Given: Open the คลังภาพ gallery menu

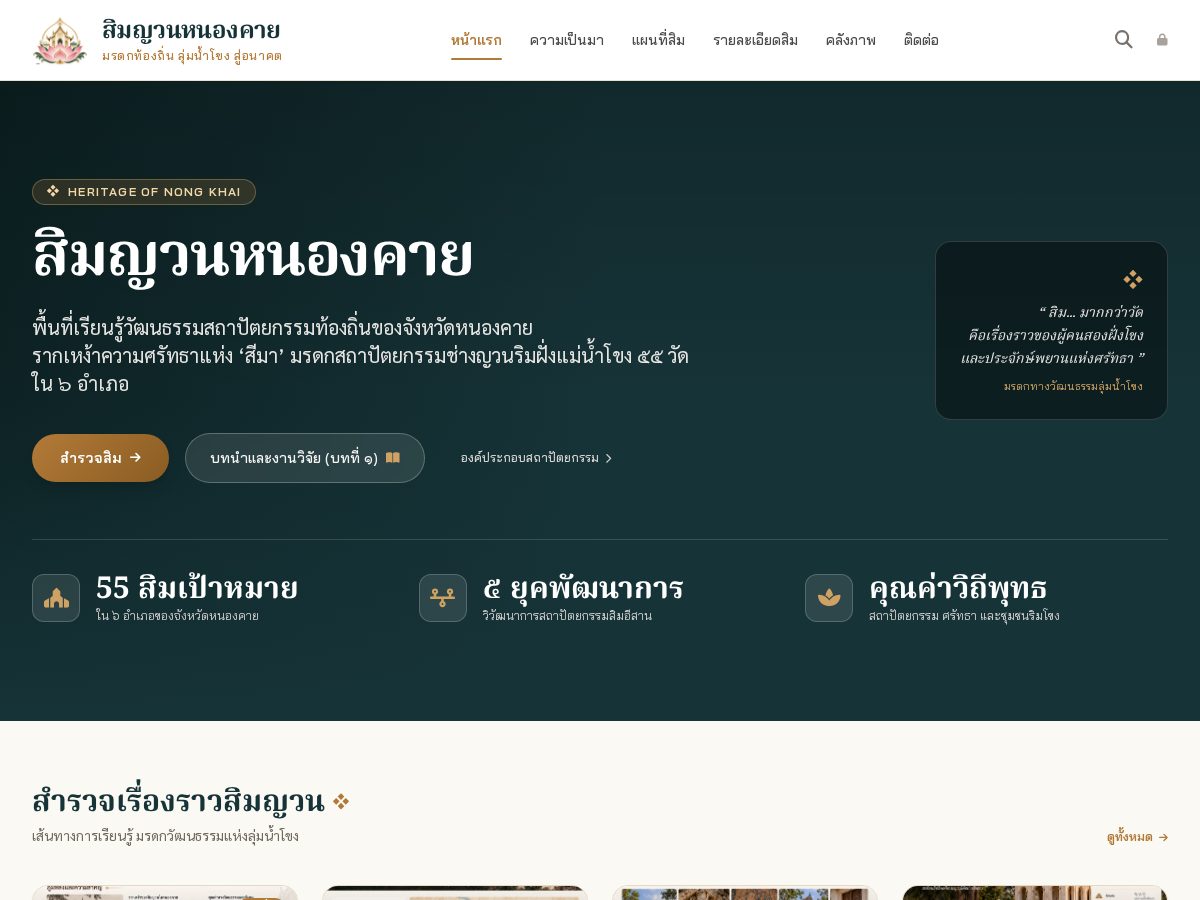Looking at the screenshot, I should point(851,40).
